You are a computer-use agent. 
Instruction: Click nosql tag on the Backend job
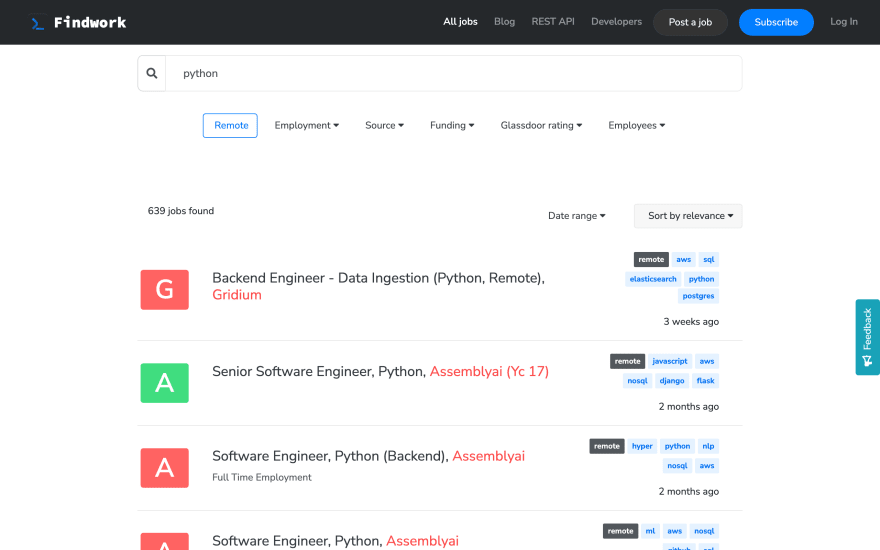click(677, 466)
